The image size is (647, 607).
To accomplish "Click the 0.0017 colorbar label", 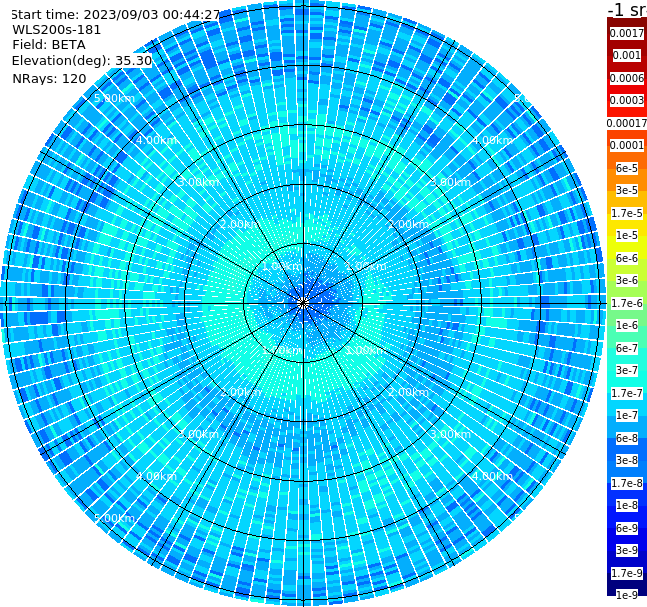I will (x=627, y=33).
